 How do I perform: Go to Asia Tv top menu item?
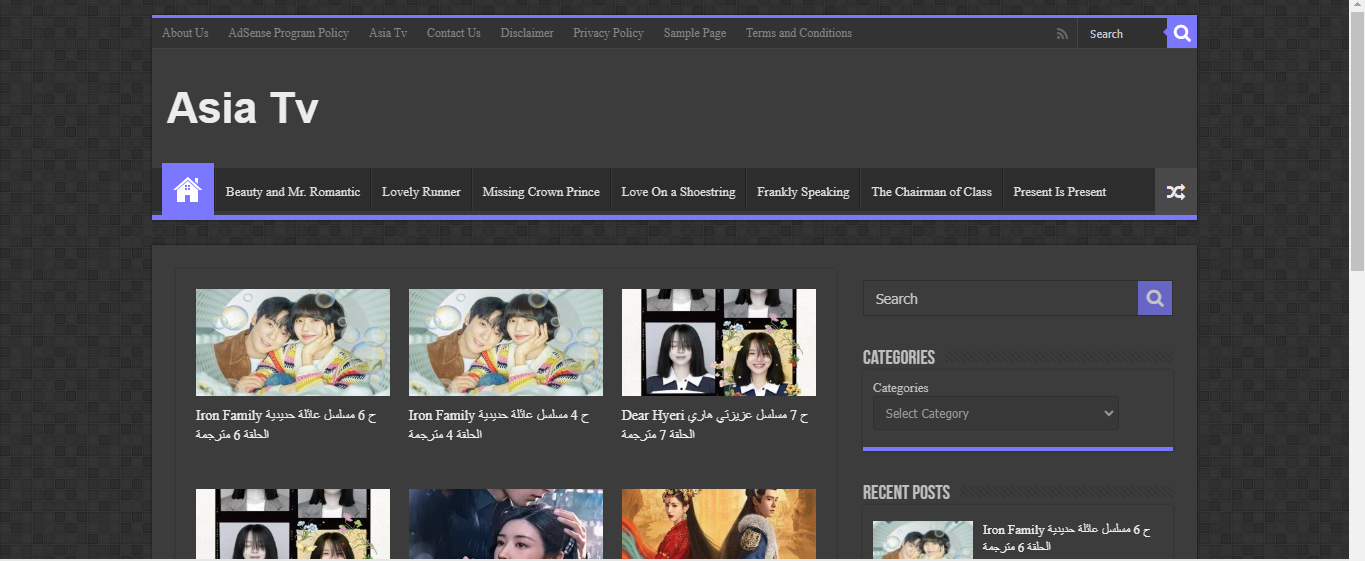388,33
